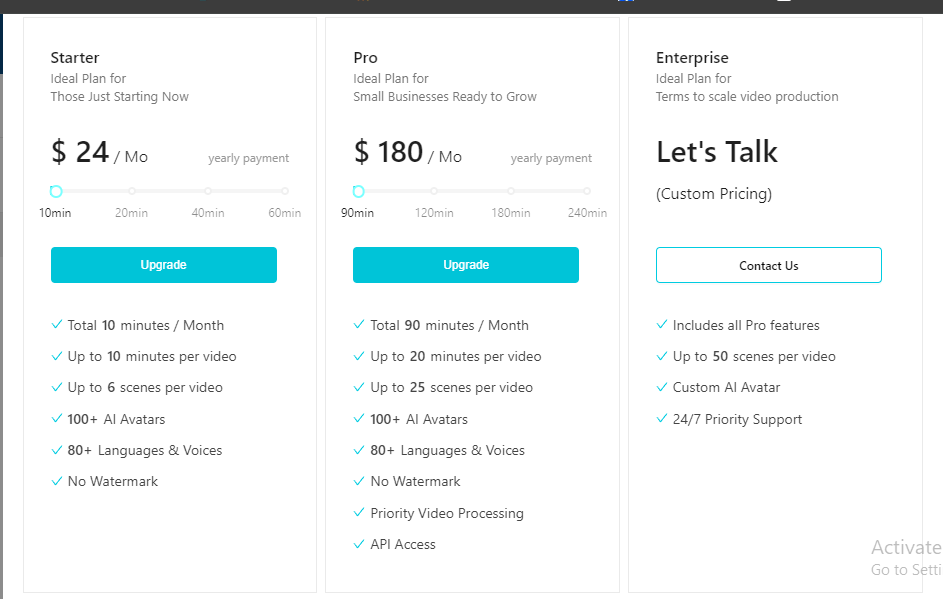Click the yearly payment label in Starter plan

click(x=248, y=158)
